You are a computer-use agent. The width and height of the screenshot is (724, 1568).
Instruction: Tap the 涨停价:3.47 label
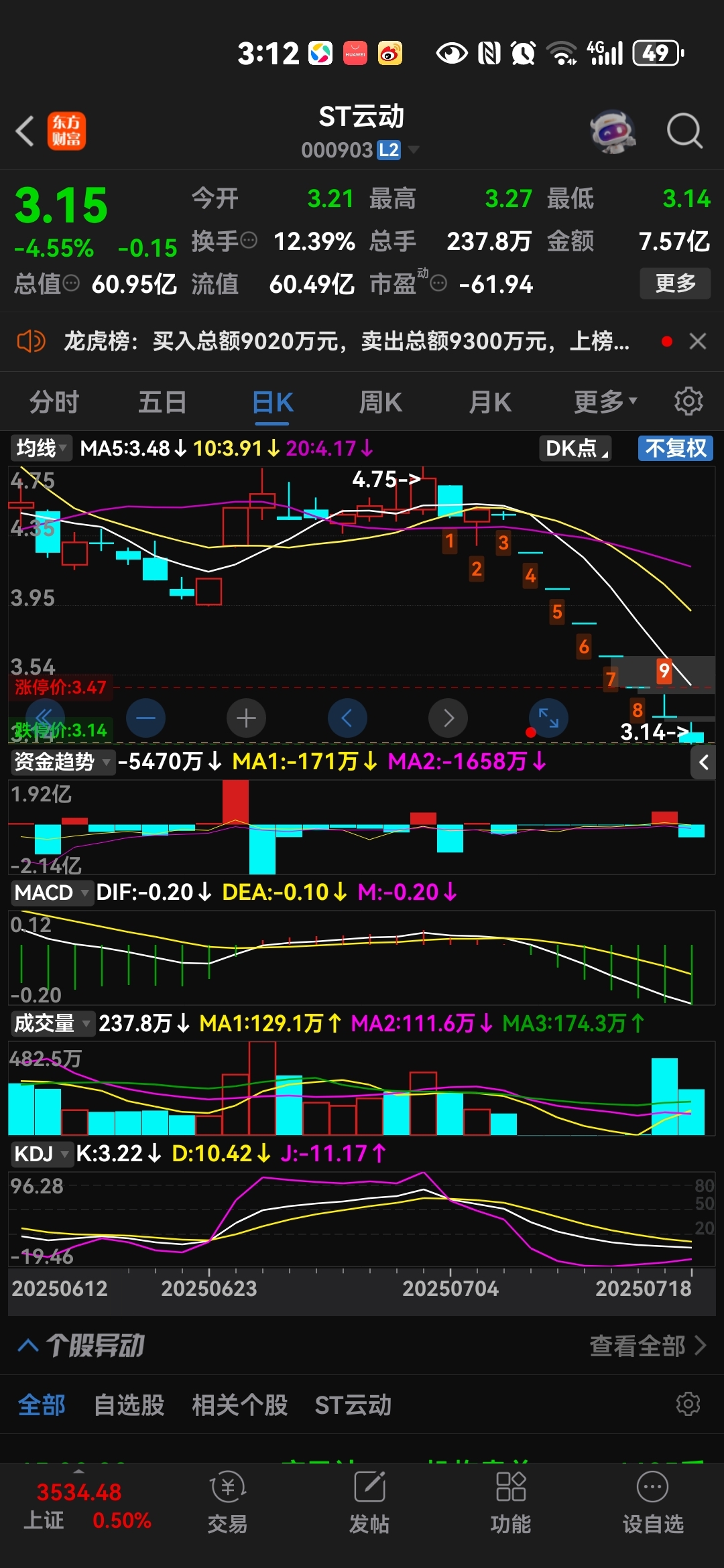(x=60, y=687)
